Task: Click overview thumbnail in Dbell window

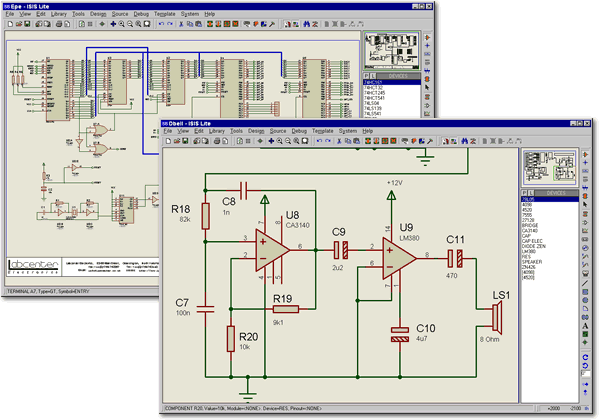Action: (x=550, y=166)
